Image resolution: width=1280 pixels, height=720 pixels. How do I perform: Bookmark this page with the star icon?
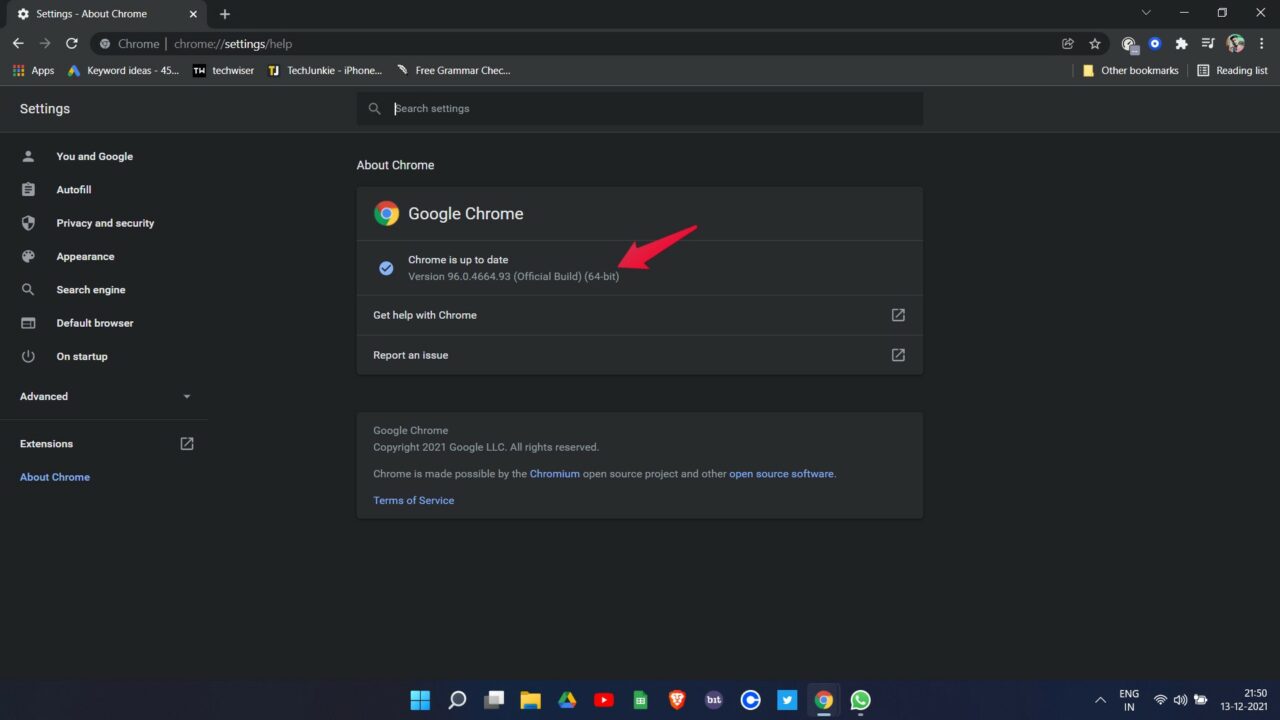point(1095,44)
